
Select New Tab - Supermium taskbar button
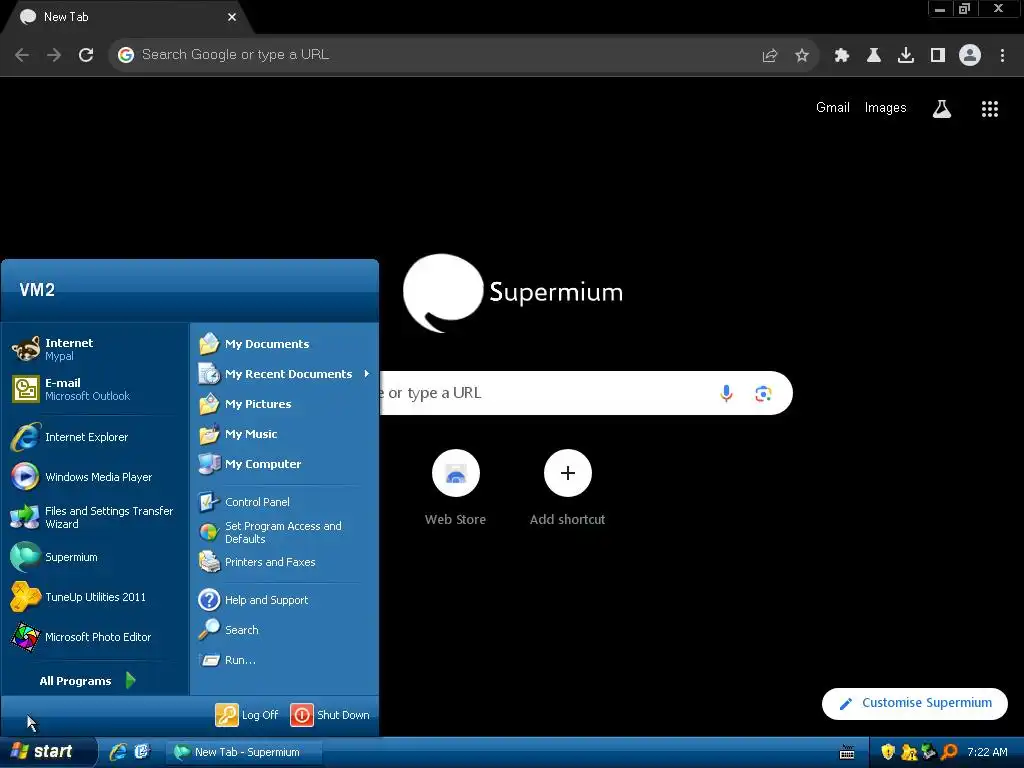(x=242, y=753)
